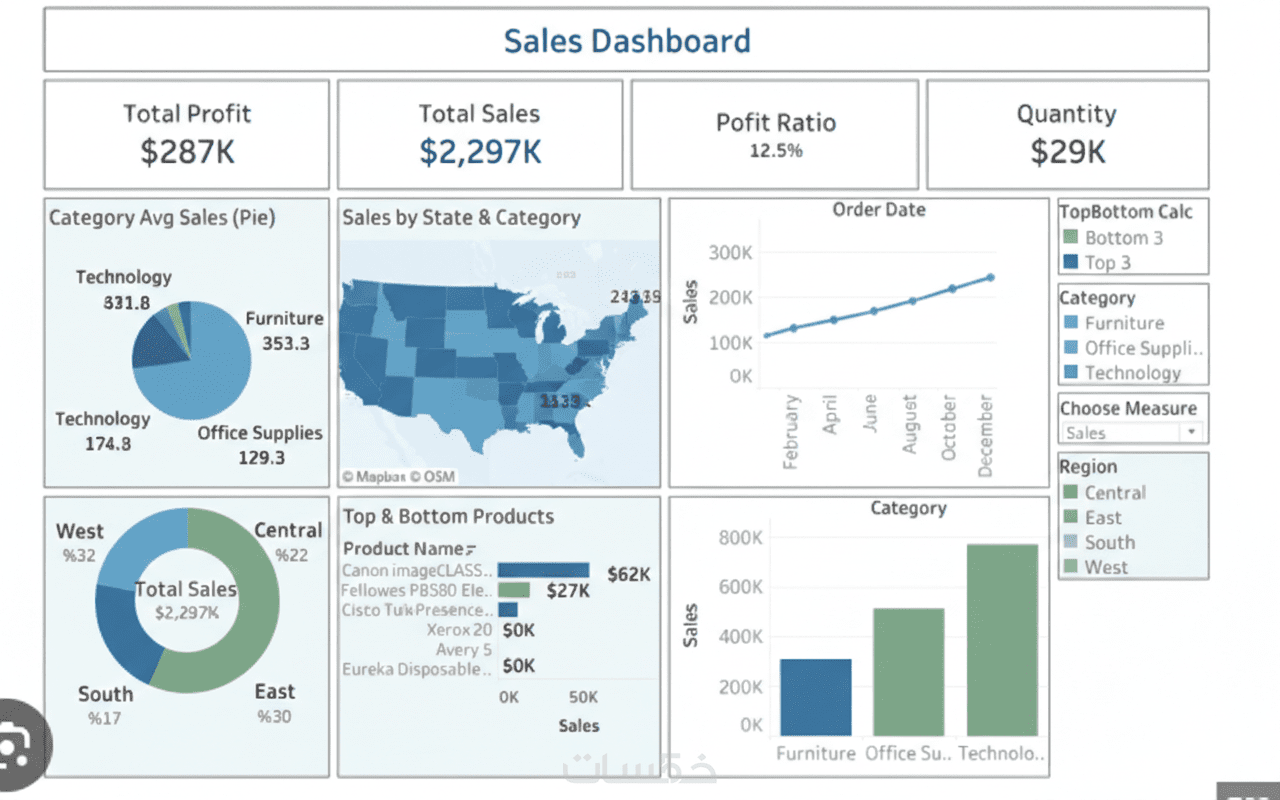Select the Technology swatch in Category legend

(x=1071, y=373)
